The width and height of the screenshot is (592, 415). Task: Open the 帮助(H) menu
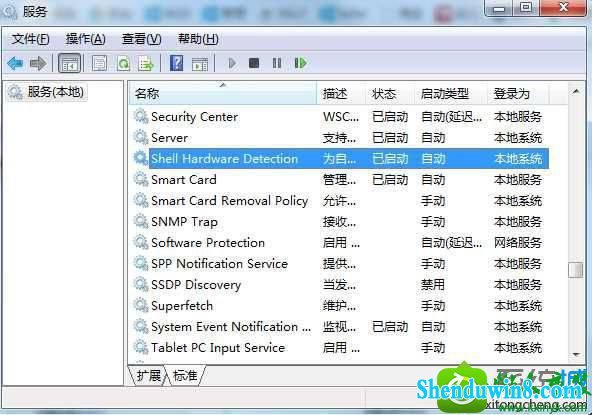(x=198, y=39)
